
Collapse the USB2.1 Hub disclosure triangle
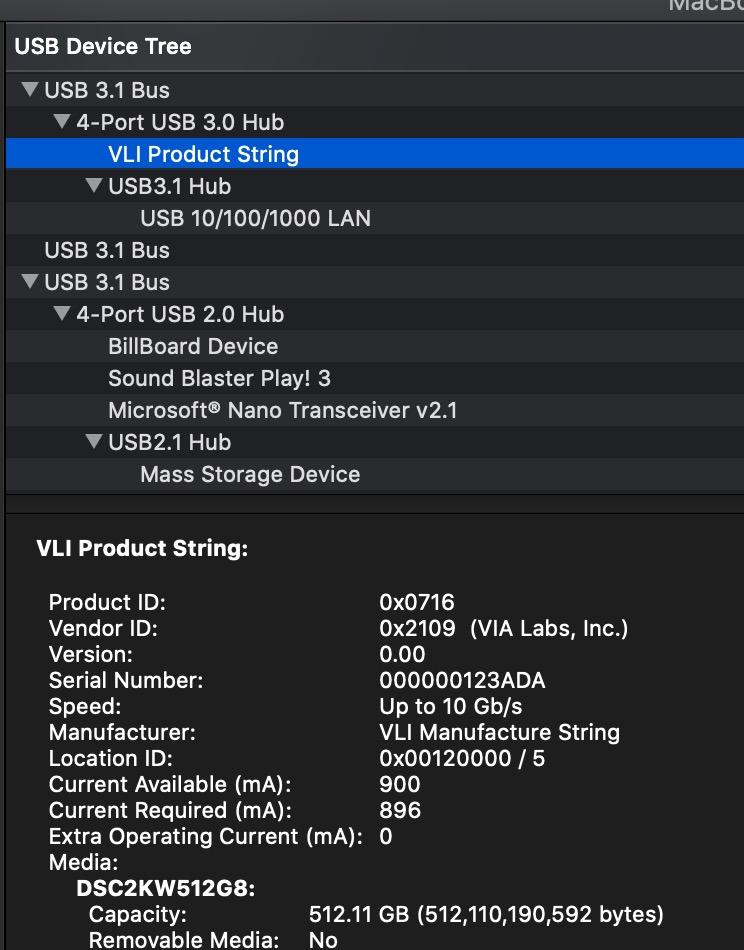click(x=93, y=442)
